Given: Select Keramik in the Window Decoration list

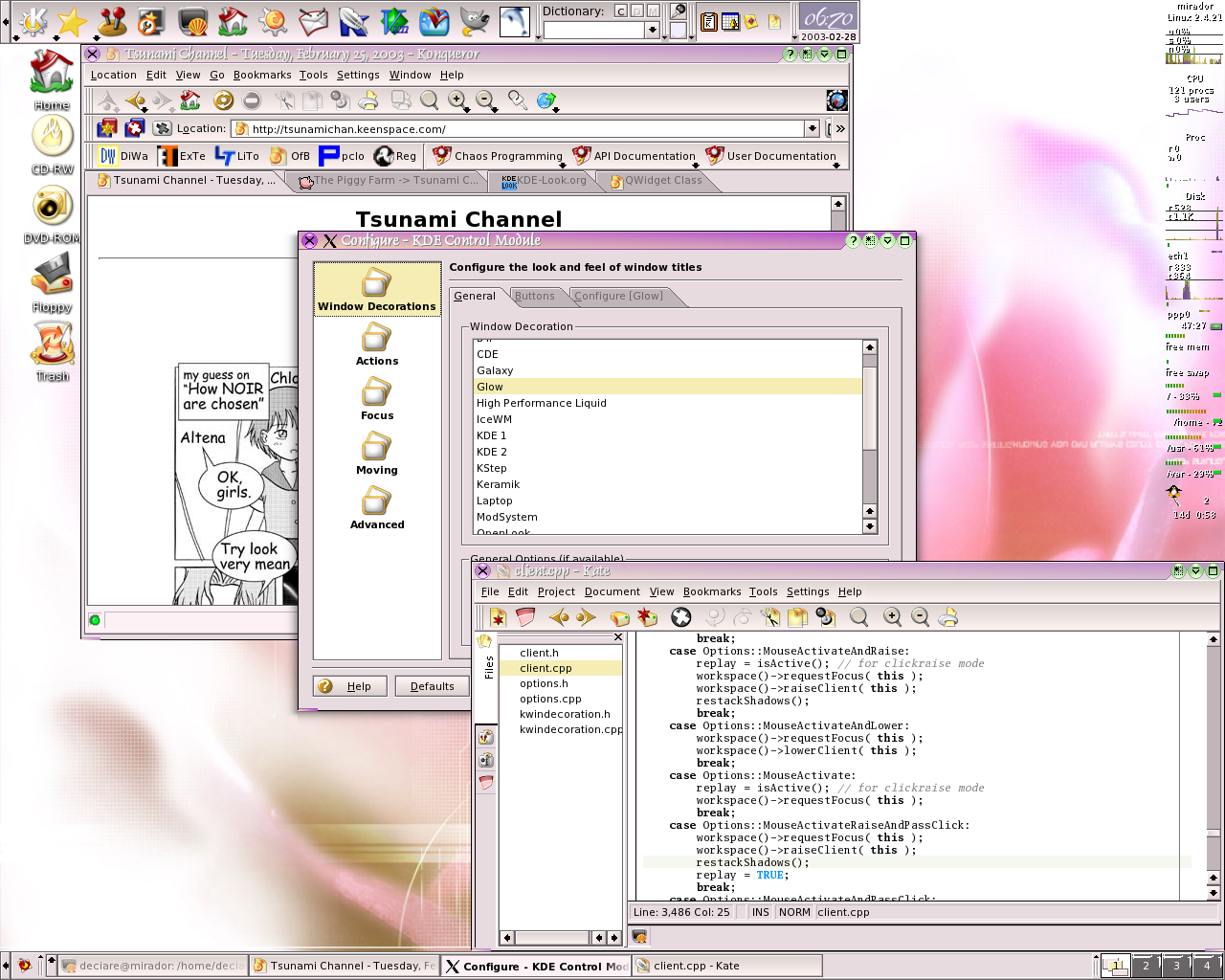Looking at the screenshot, I should pos(669,484).
